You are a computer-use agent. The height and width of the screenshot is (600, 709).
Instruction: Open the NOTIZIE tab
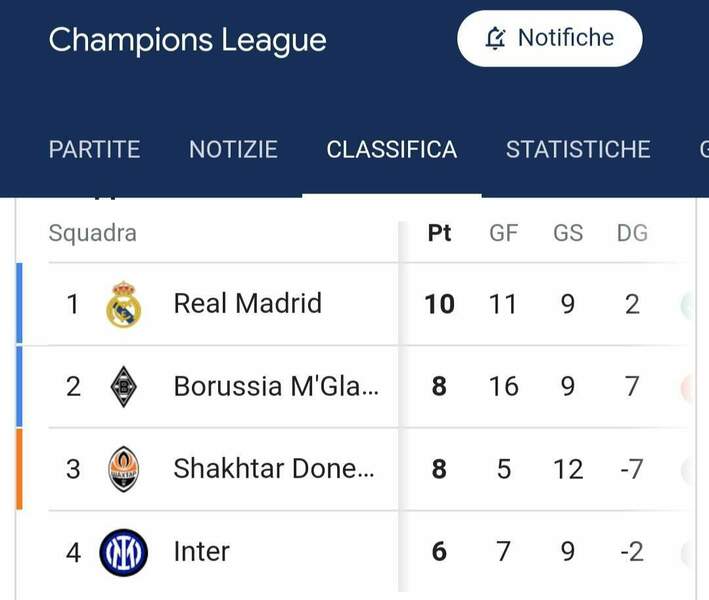coord(233,150)
